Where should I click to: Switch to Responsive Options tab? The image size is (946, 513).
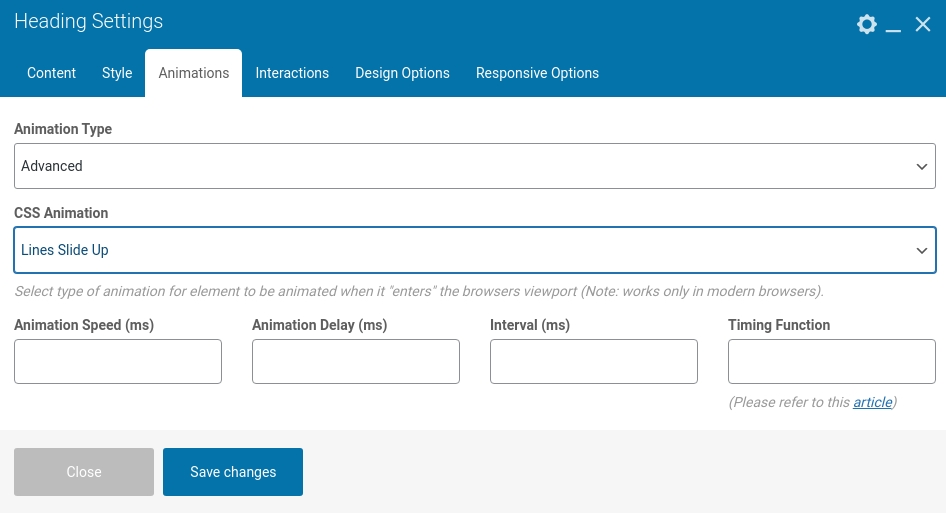tap(537, 73)
